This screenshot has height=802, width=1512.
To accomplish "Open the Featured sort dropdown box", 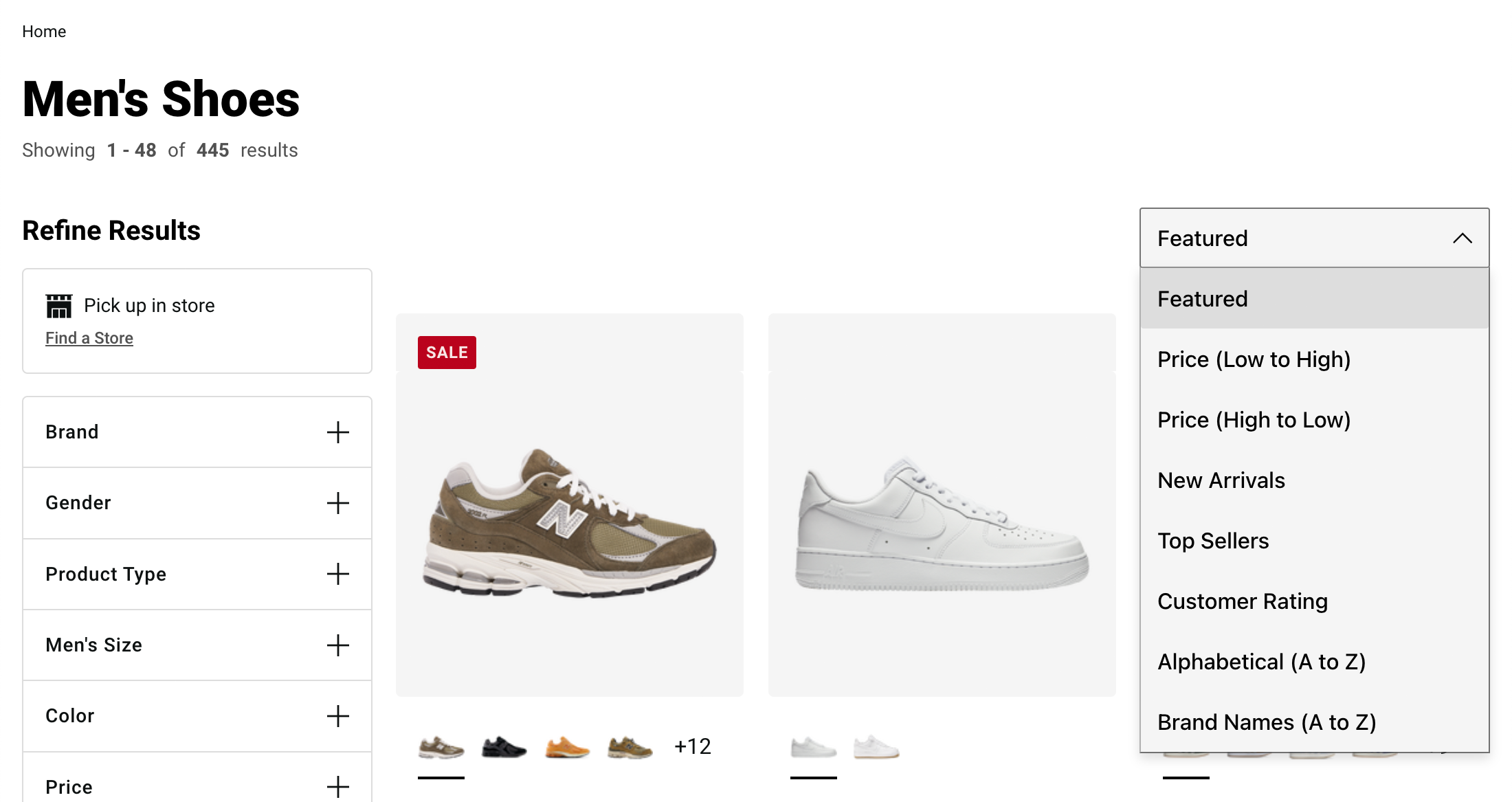I will 1314,238.
